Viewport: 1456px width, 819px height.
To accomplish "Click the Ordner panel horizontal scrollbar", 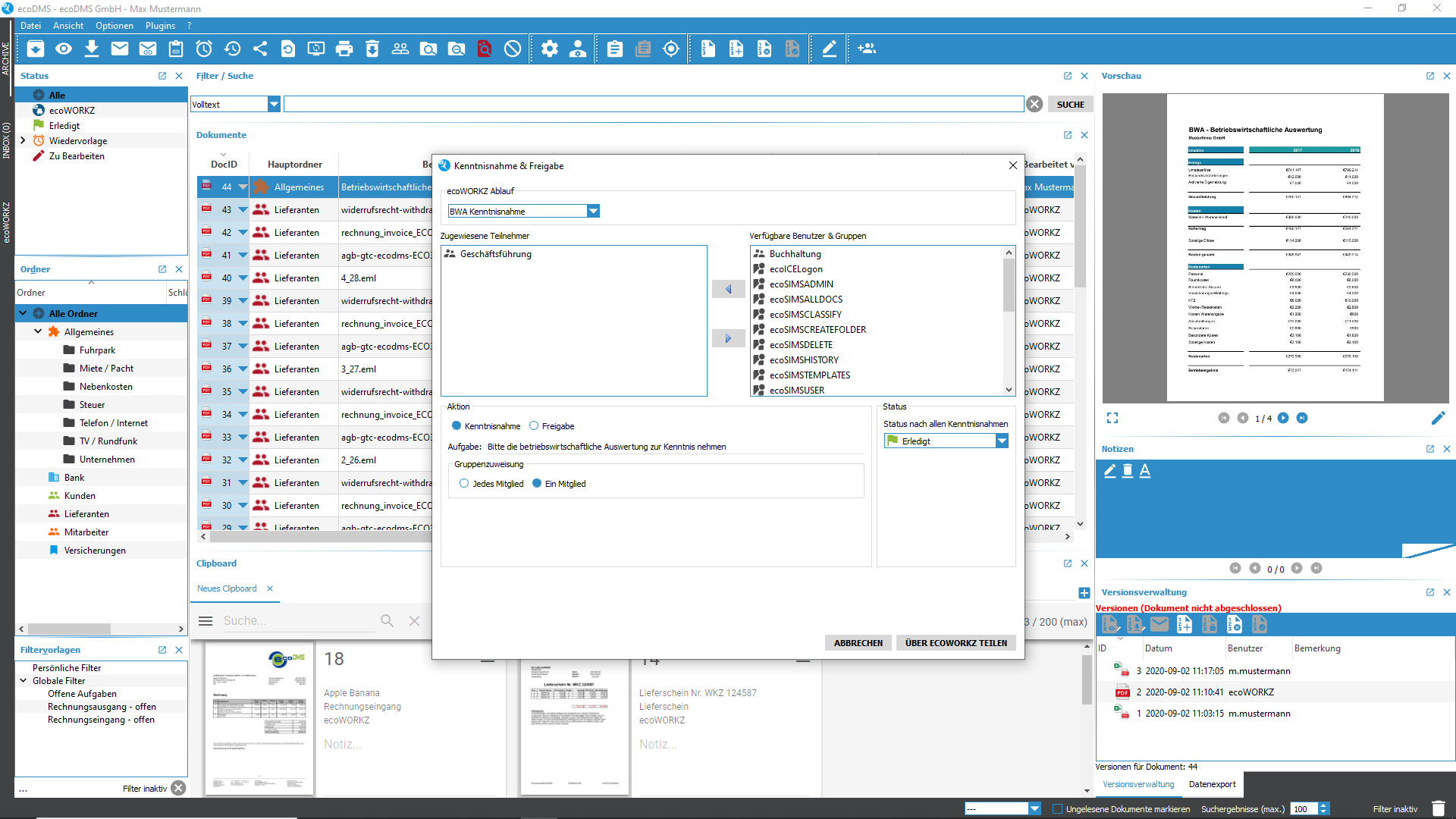I will coord(69,629).
